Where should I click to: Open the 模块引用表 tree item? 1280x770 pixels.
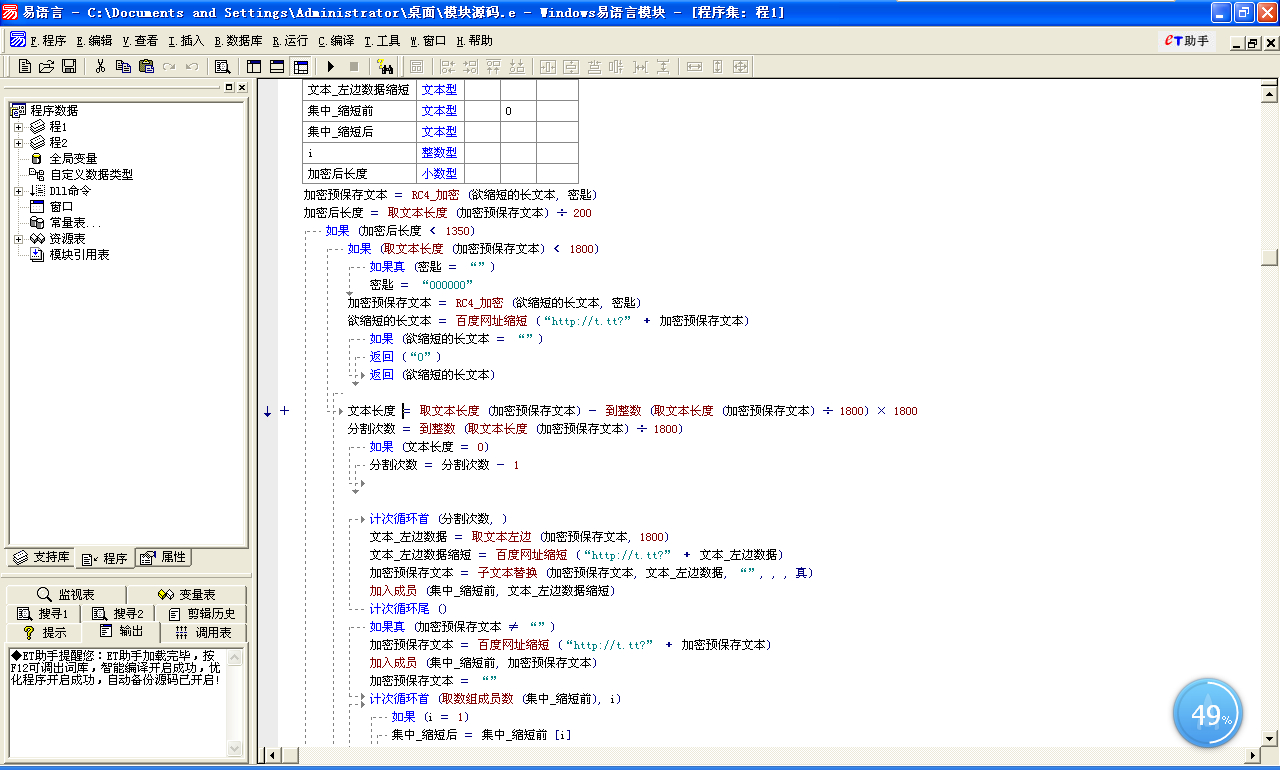tap(79, 255)
